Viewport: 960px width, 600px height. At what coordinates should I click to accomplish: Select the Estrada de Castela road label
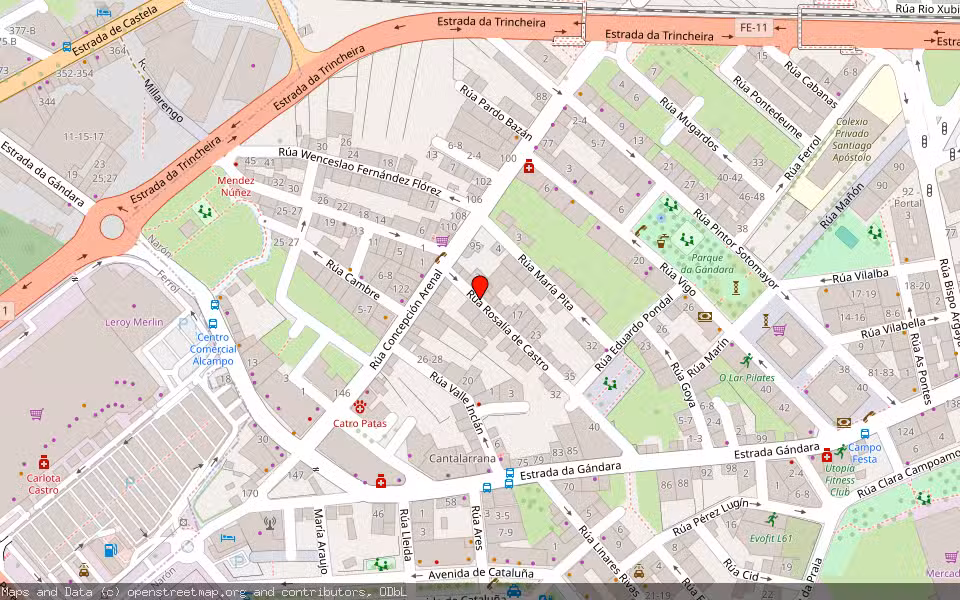point(115,31)
